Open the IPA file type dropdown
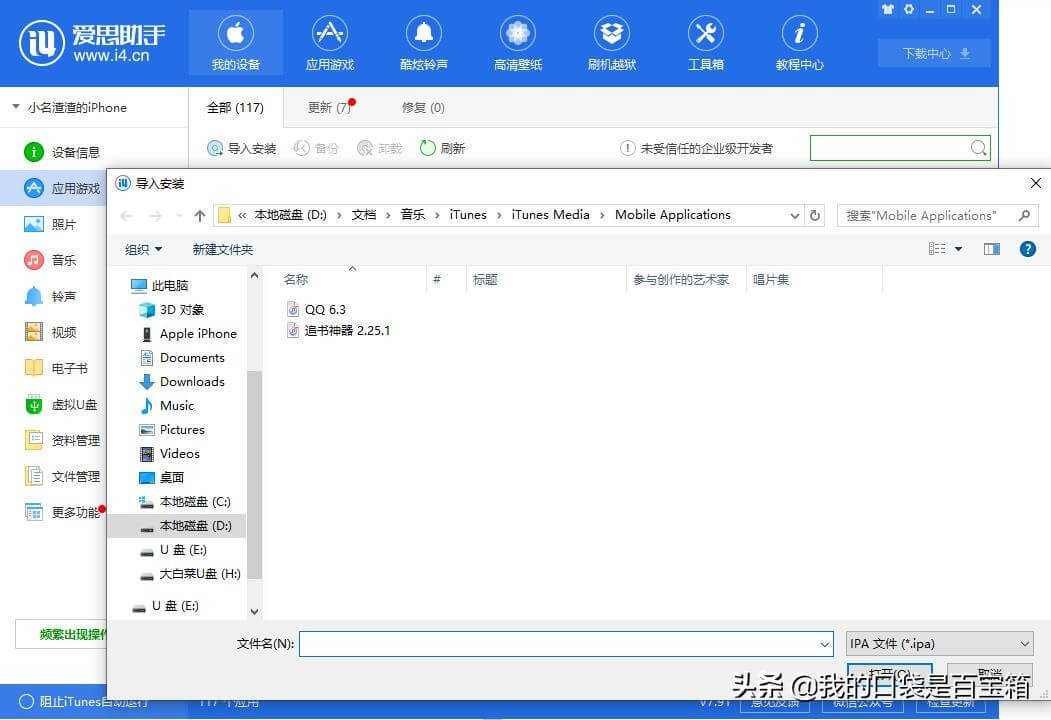This screenshot has height=720, width=1051. [x=938, y=643]
